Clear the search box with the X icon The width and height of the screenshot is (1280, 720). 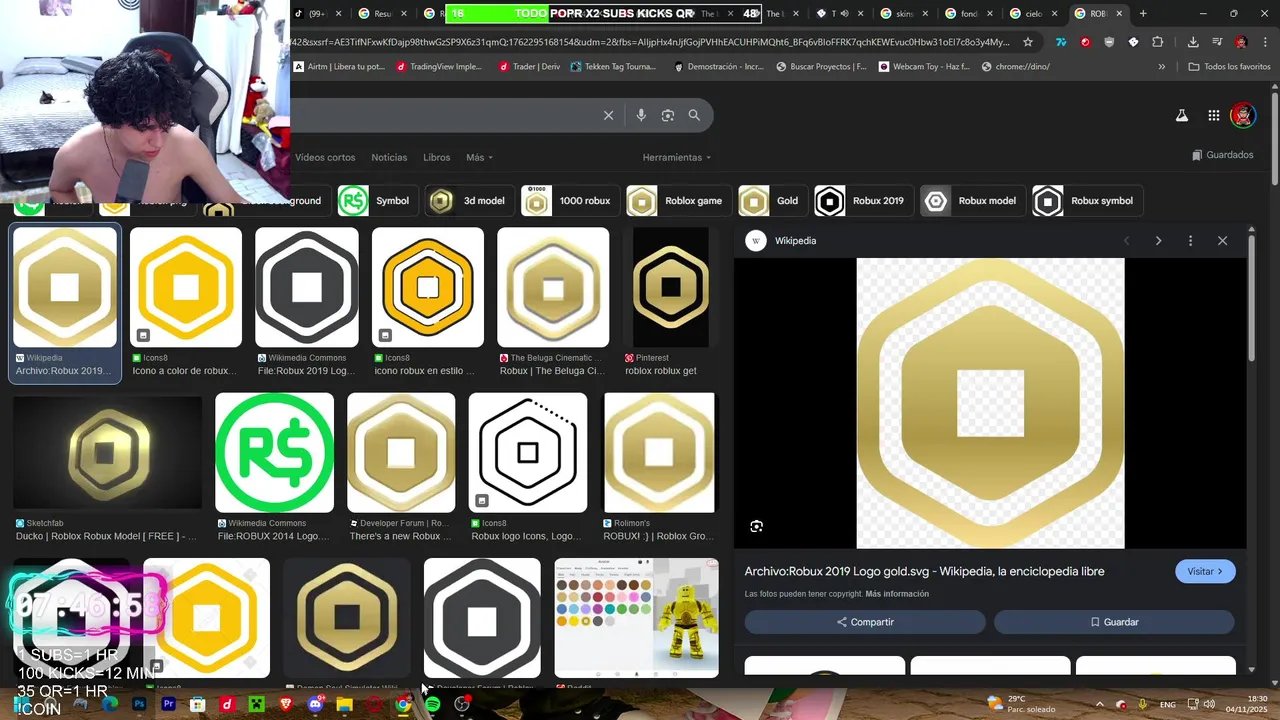[608, 115]
